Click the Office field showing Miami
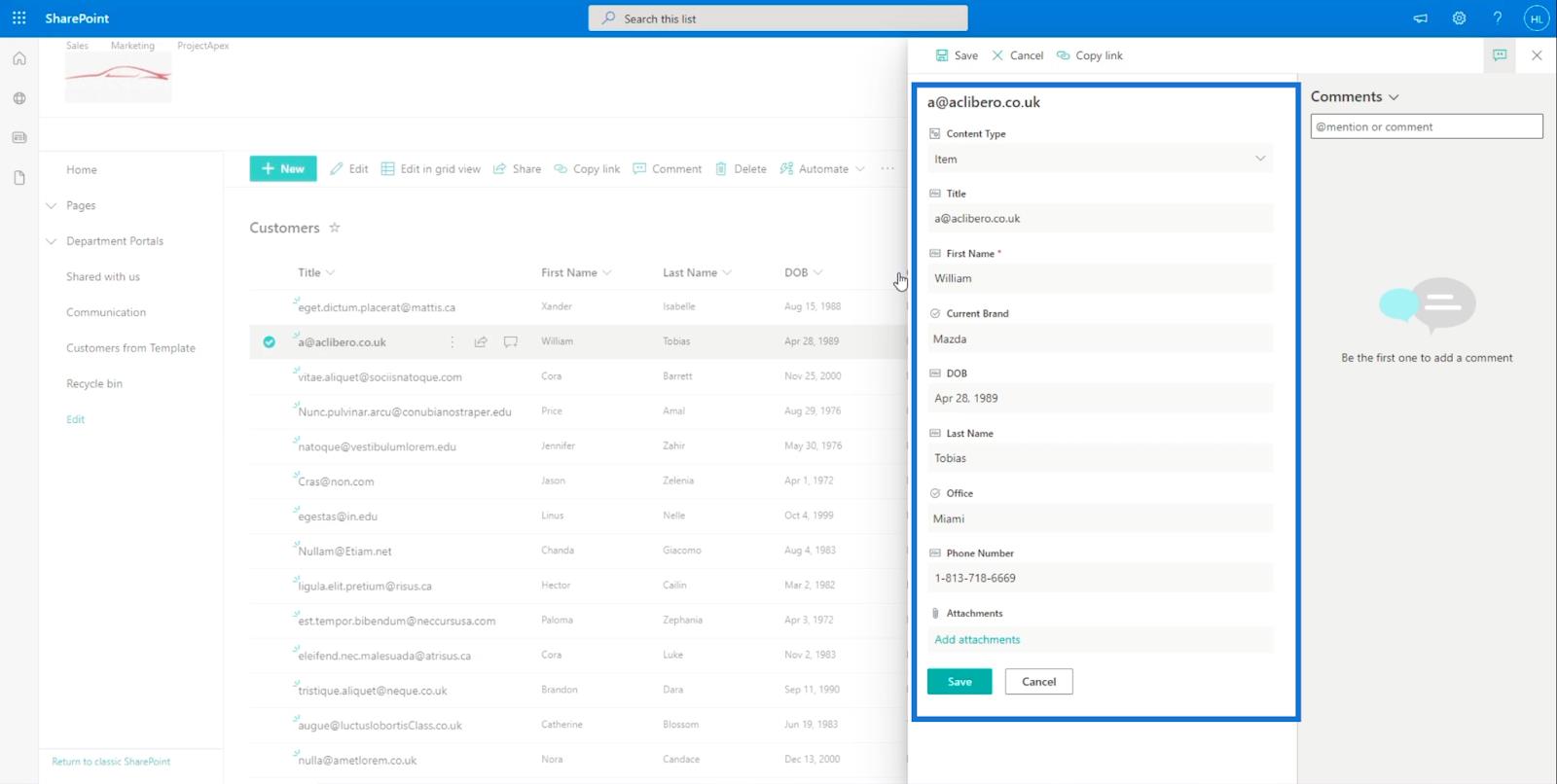The width and height of the screenshot is (1557, 784). click(1101, 518)
